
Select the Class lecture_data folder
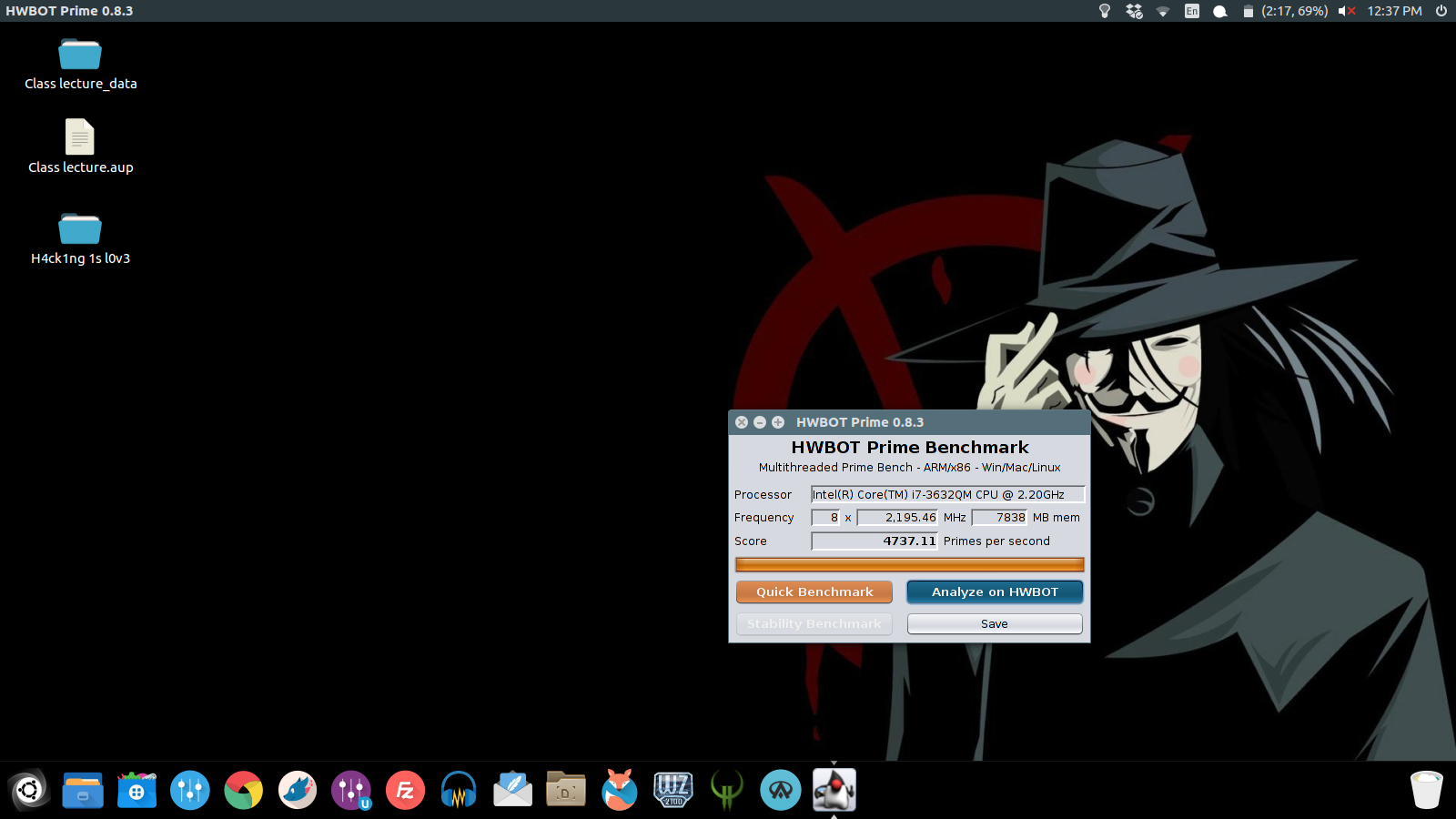pyautogui.click(x=80, y=64)
